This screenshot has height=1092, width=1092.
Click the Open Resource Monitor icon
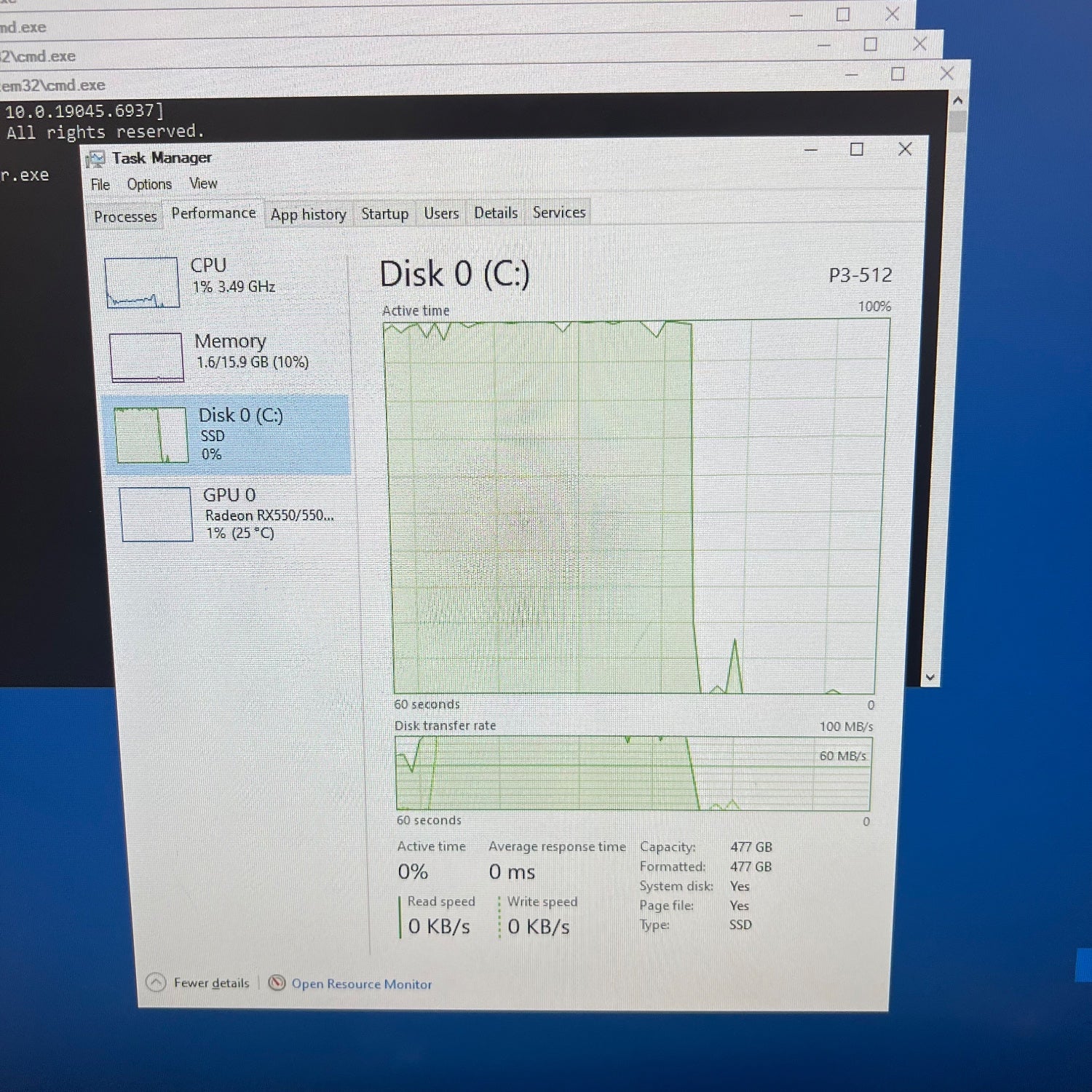[277, 983]
